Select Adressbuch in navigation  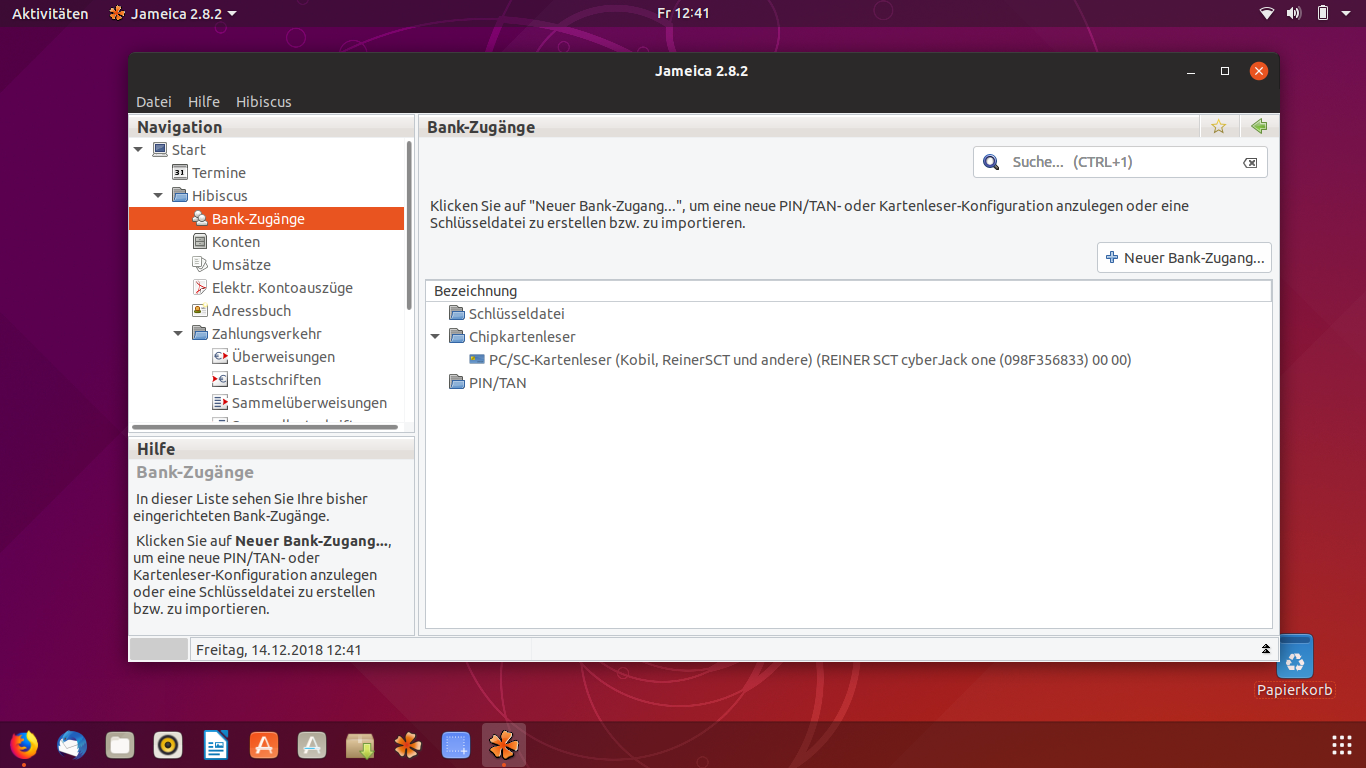(251, 311)
